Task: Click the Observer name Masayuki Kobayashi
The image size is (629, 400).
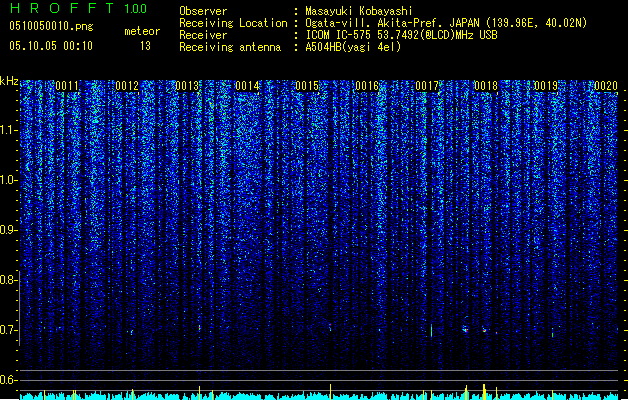Action: 359,11
